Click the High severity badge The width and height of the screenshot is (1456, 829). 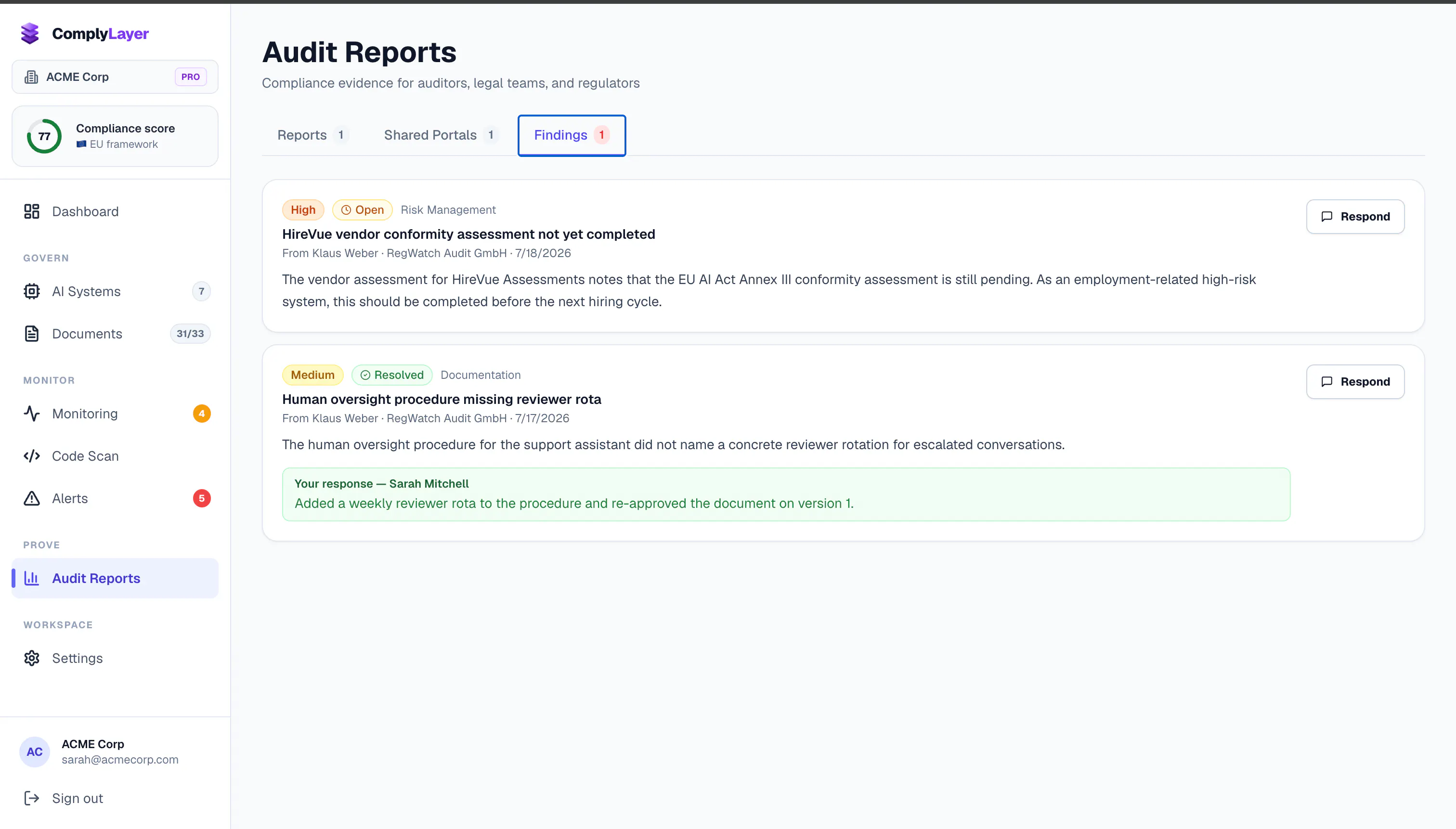point(303,210)
